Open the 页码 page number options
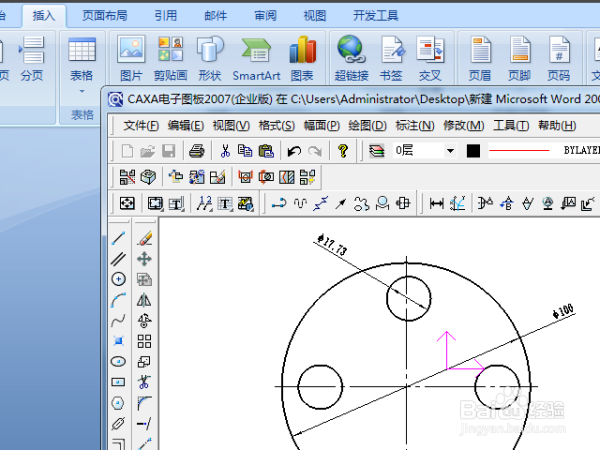The width and height of the screenshot is (600, 450). (x=558, y=59)
